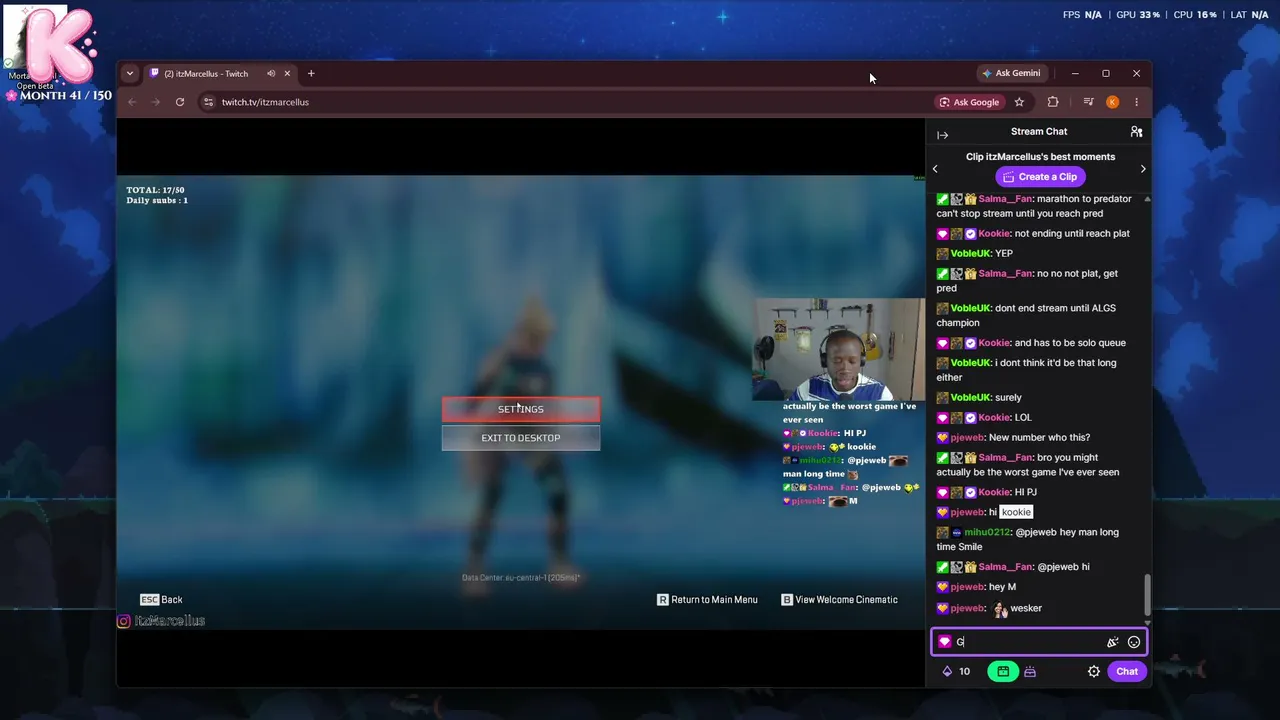Click the Create a Clip button
This screenshot has width=1280, height=720.
pyautogui.click(x=1040, y=177)
